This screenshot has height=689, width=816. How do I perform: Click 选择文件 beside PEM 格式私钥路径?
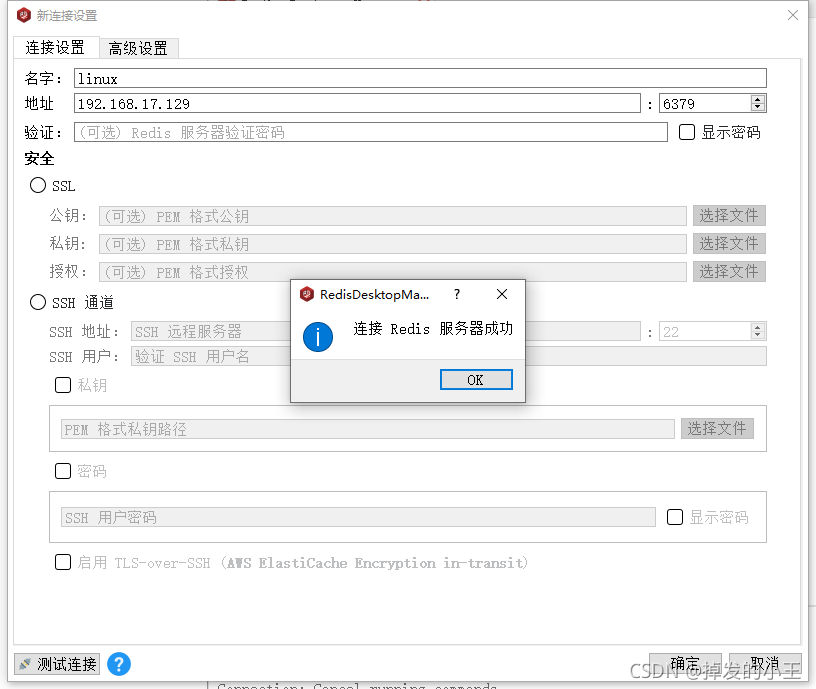point(717,429)
